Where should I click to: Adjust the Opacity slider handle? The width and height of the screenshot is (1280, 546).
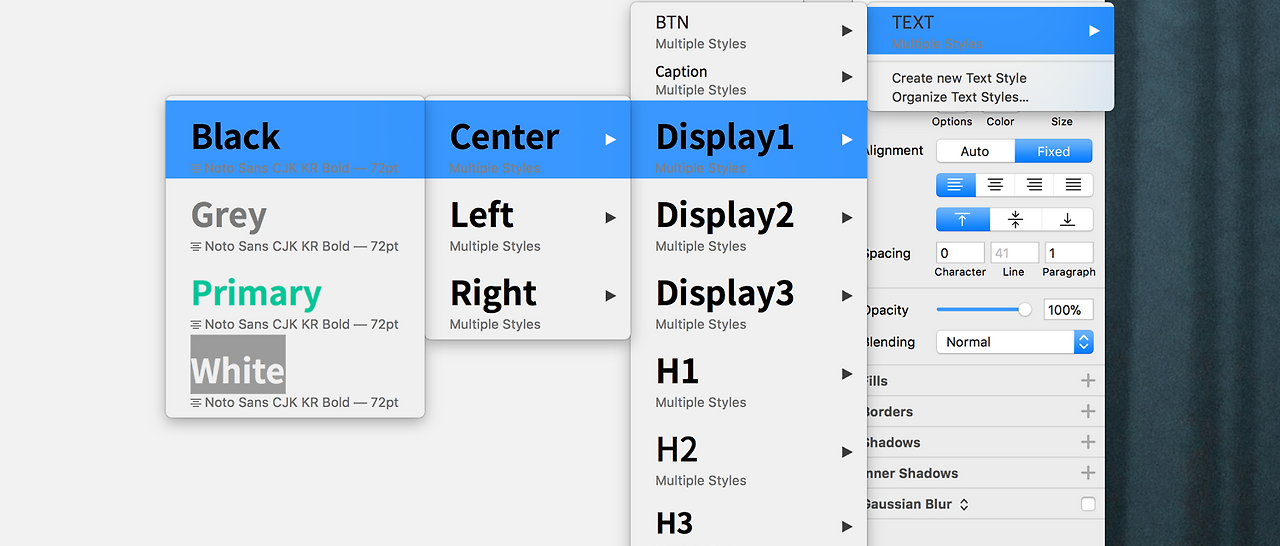(1025, 310)
